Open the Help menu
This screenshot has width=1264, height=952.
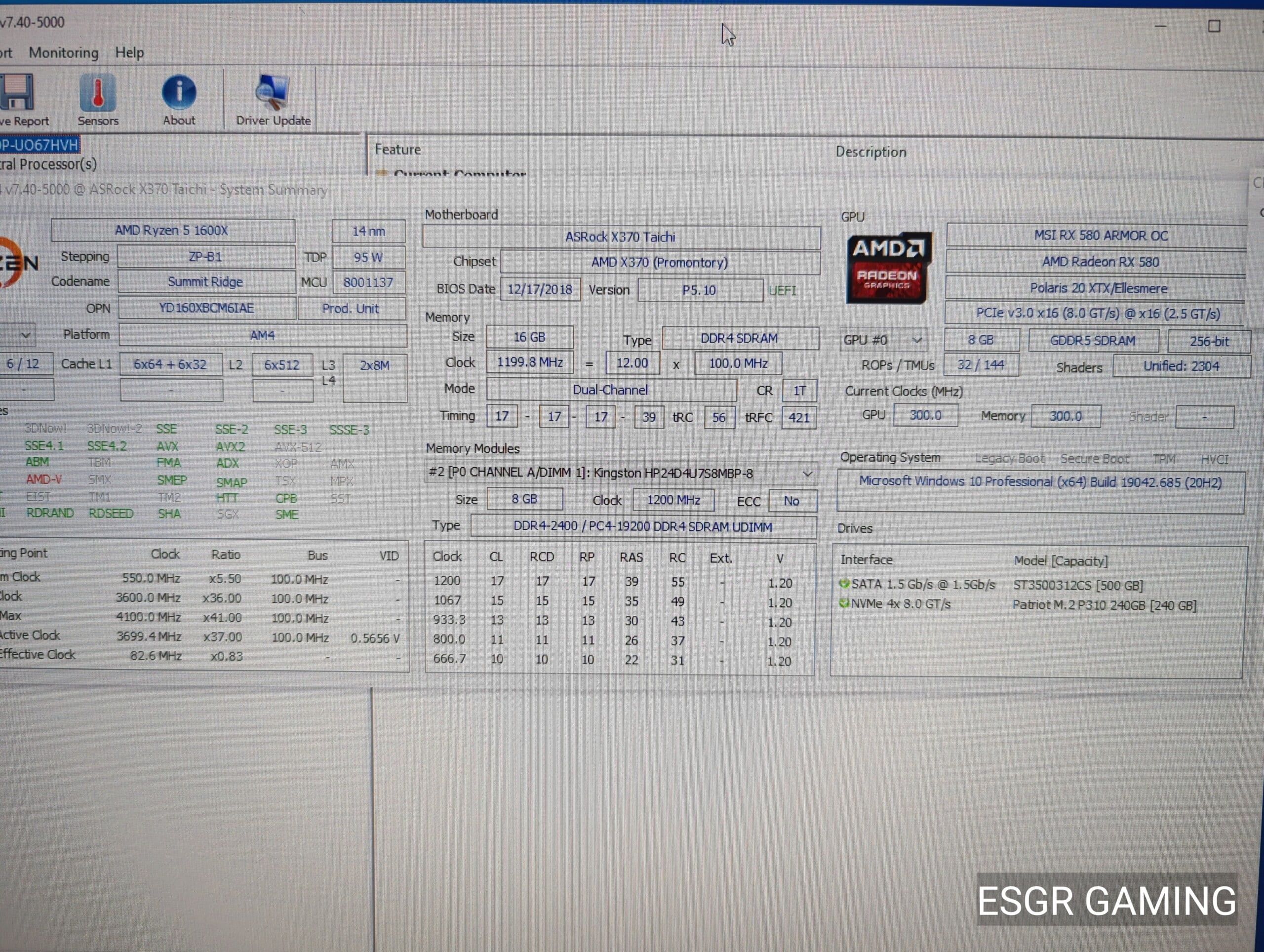pos(129,52)
